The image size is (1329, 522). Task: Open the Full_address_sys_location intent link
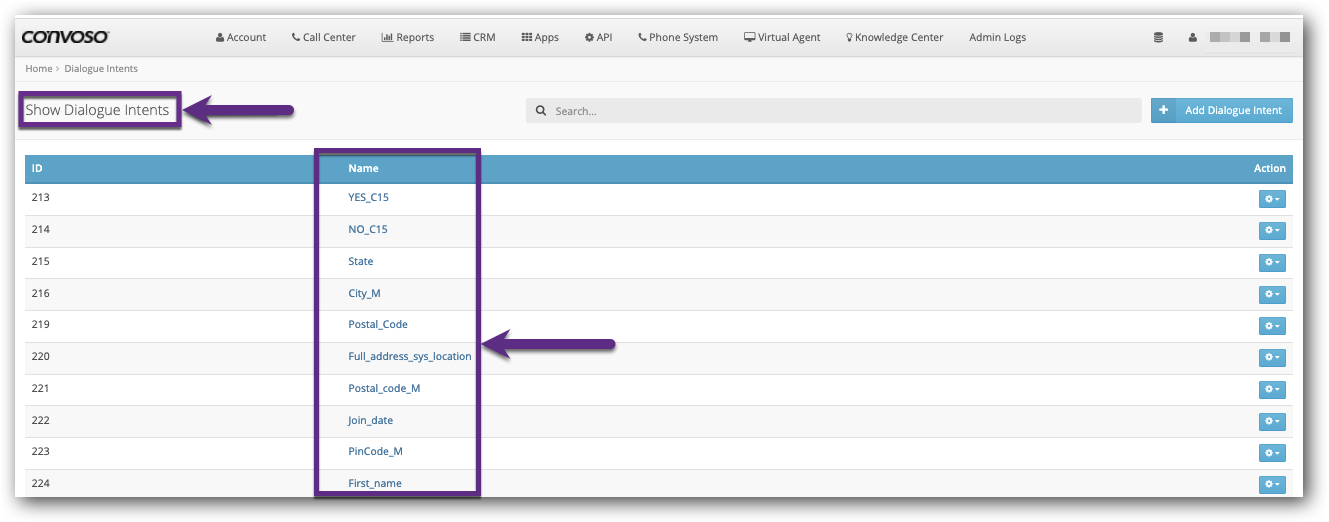click(409, 356)
